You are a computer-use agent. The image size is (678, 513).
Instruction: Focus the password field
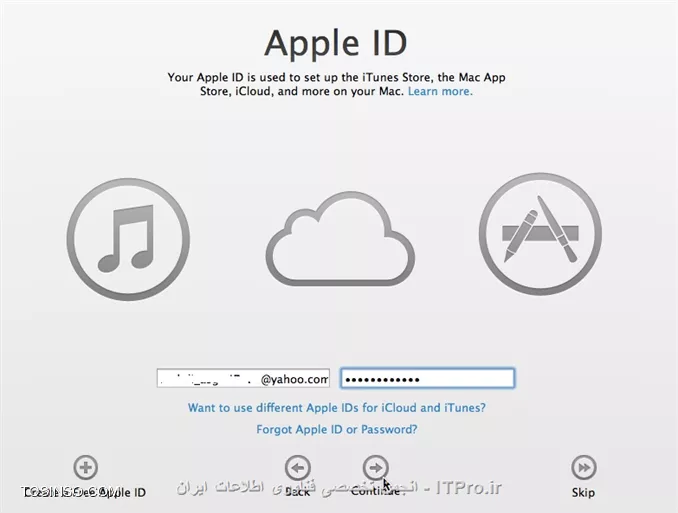pyautogui.click(x=428, y=378)
